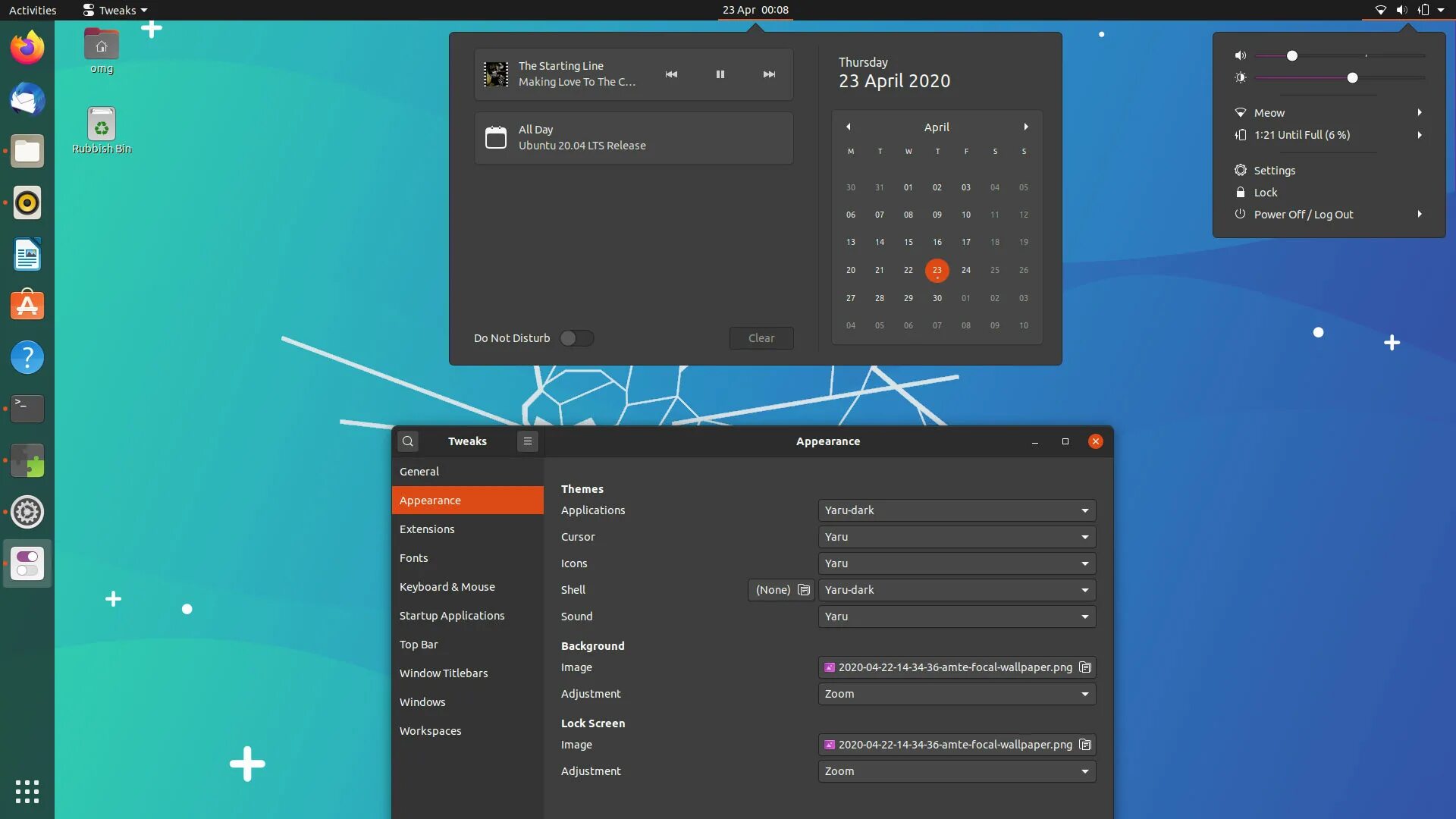Open the omg home folder icon
The height and width of the screenshot is (819, 1456).
(102, 50)
